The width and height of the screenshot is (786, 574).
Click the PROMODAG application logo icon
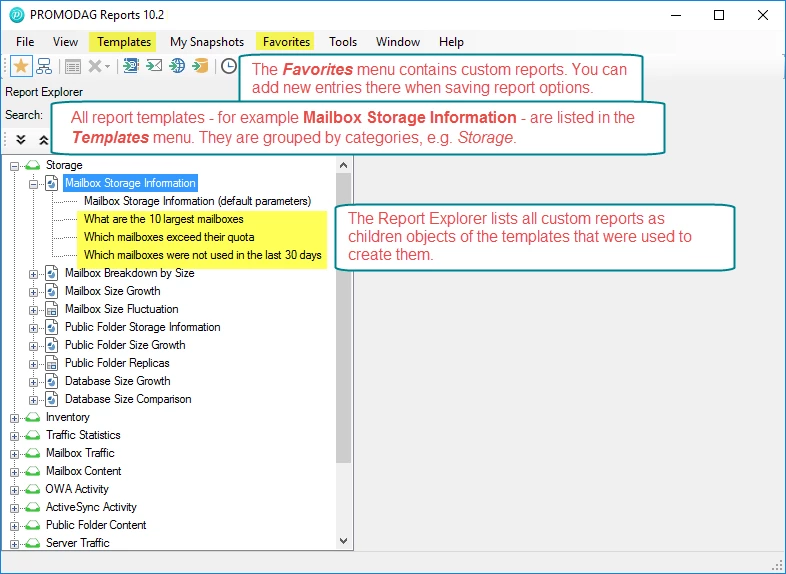17,15
